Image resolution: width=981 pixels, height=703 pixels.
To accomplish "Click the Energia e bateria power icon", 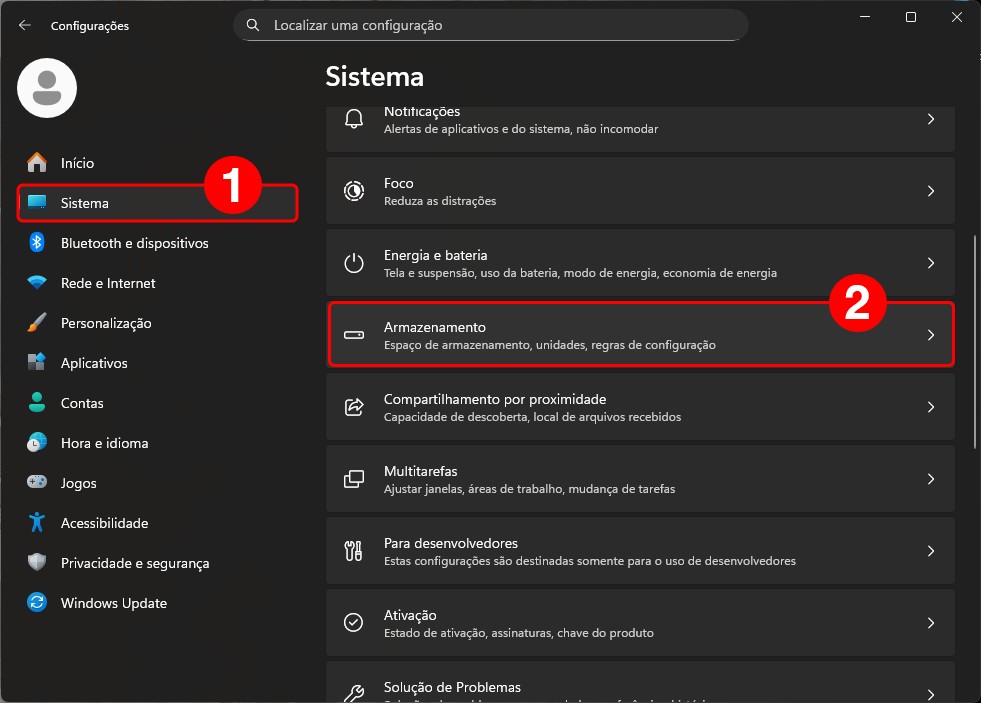I will tap(354, 263).
